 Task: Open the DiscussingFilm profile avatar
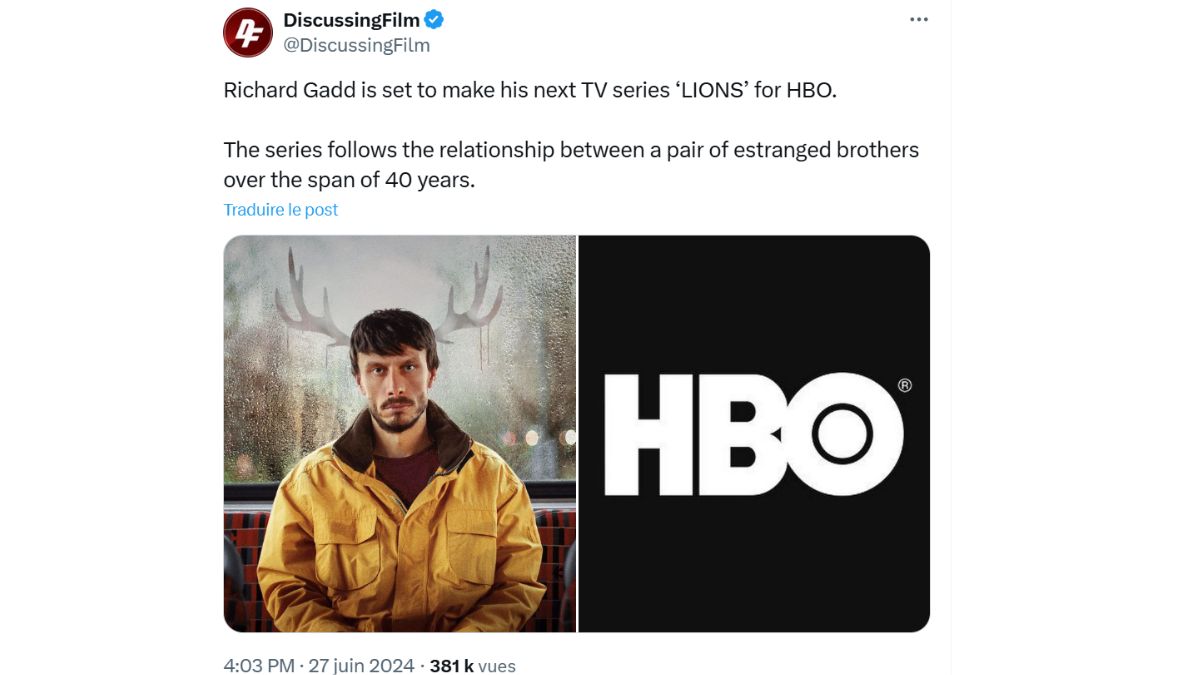pyautogui.click(x=247, y=32)
